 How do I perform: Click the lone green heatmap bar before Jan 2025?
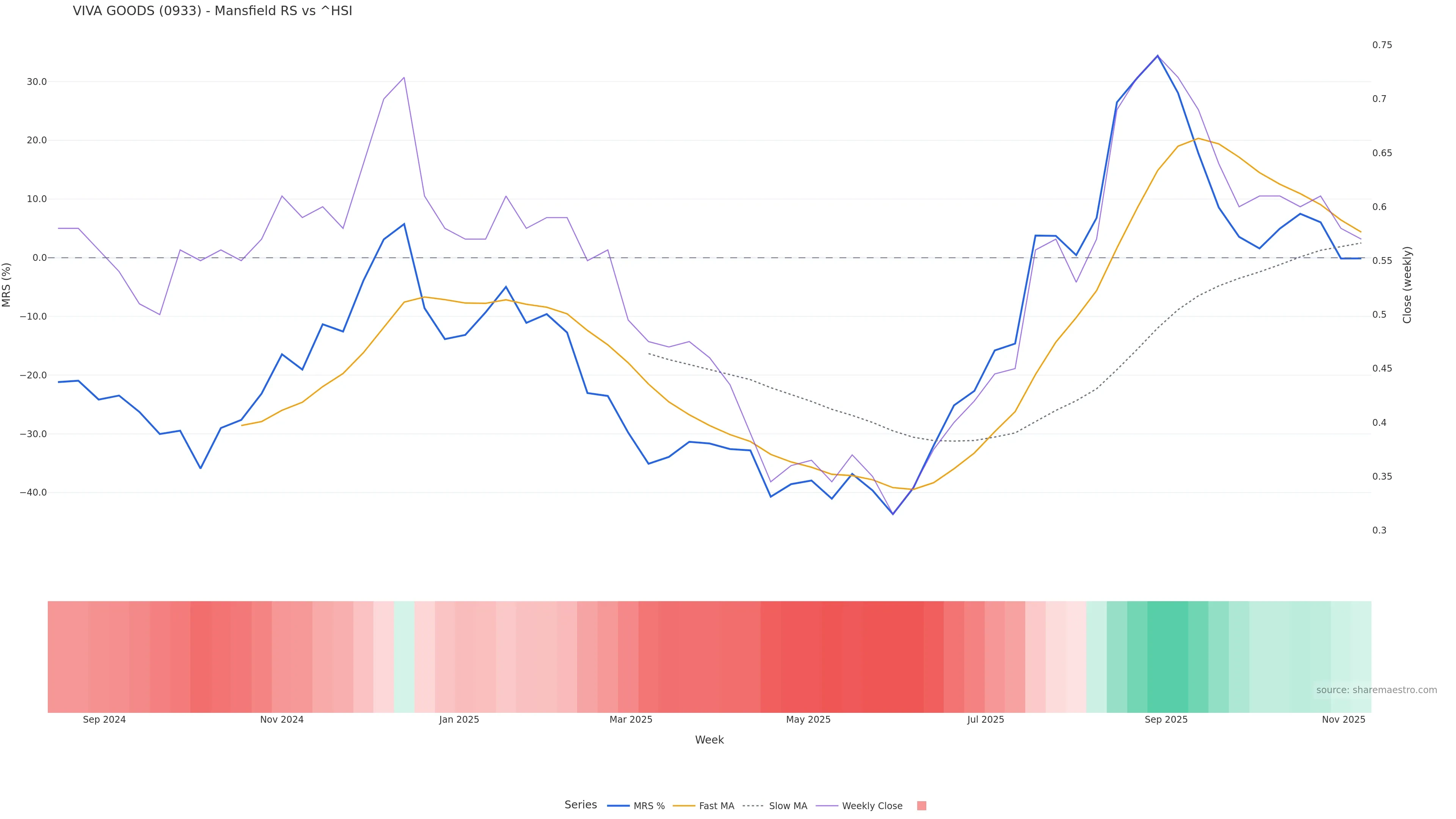tap(404, 657)
